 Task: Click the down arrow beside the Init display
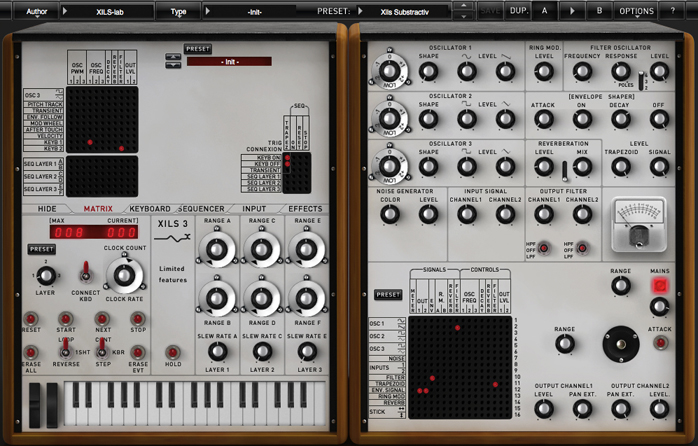(173, 65)
